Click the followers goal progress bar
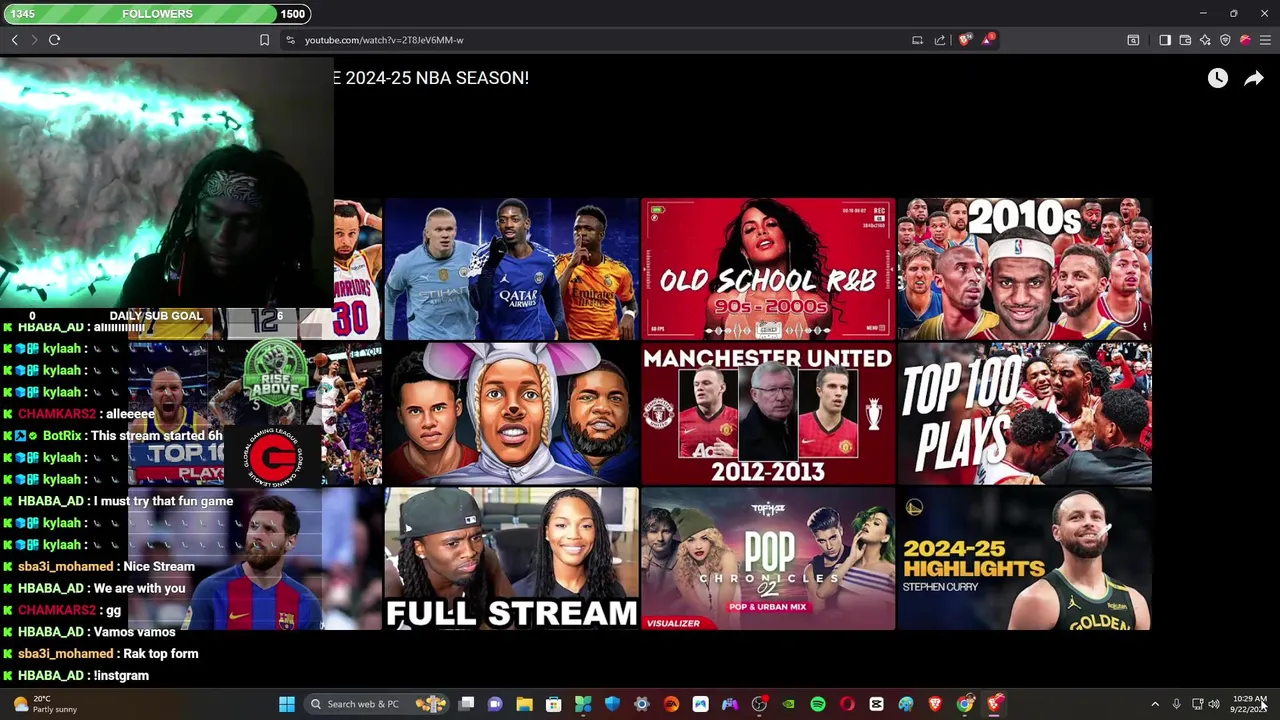This screenshot has height=720, width=1280. [158, 14]
